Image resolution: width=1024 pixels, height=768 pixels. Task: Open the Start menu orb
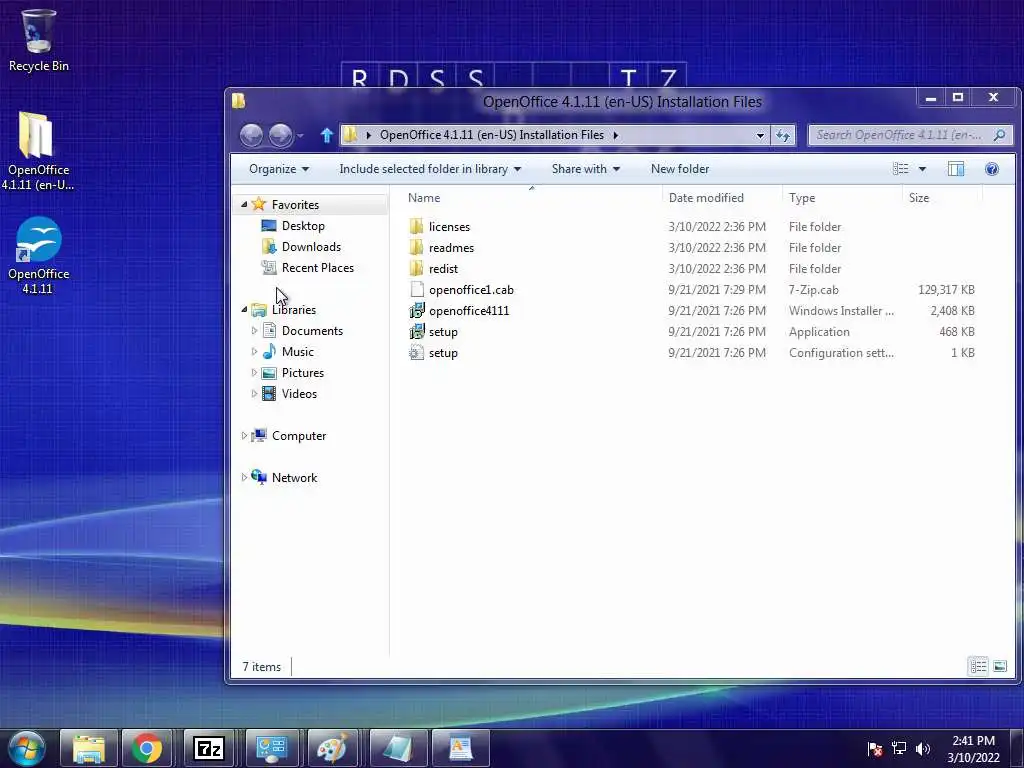27,748
